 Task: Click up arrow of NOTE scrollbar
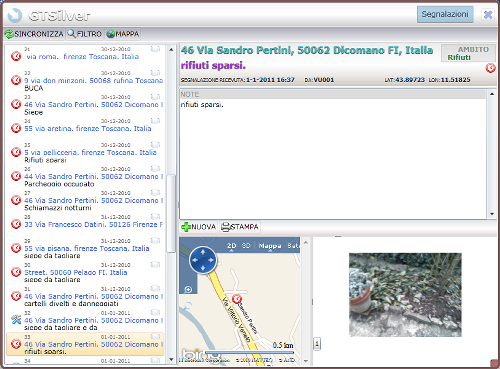pos(492,94)
